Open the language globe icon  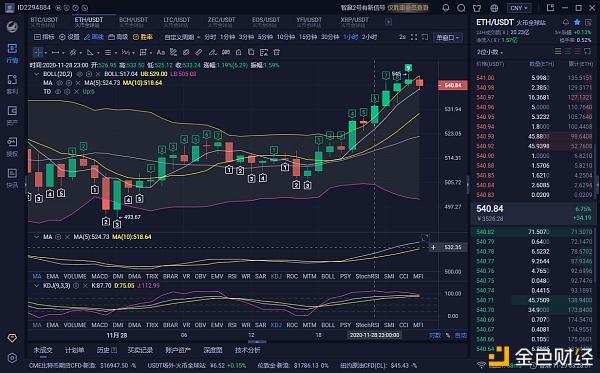[x=494, y=8]
